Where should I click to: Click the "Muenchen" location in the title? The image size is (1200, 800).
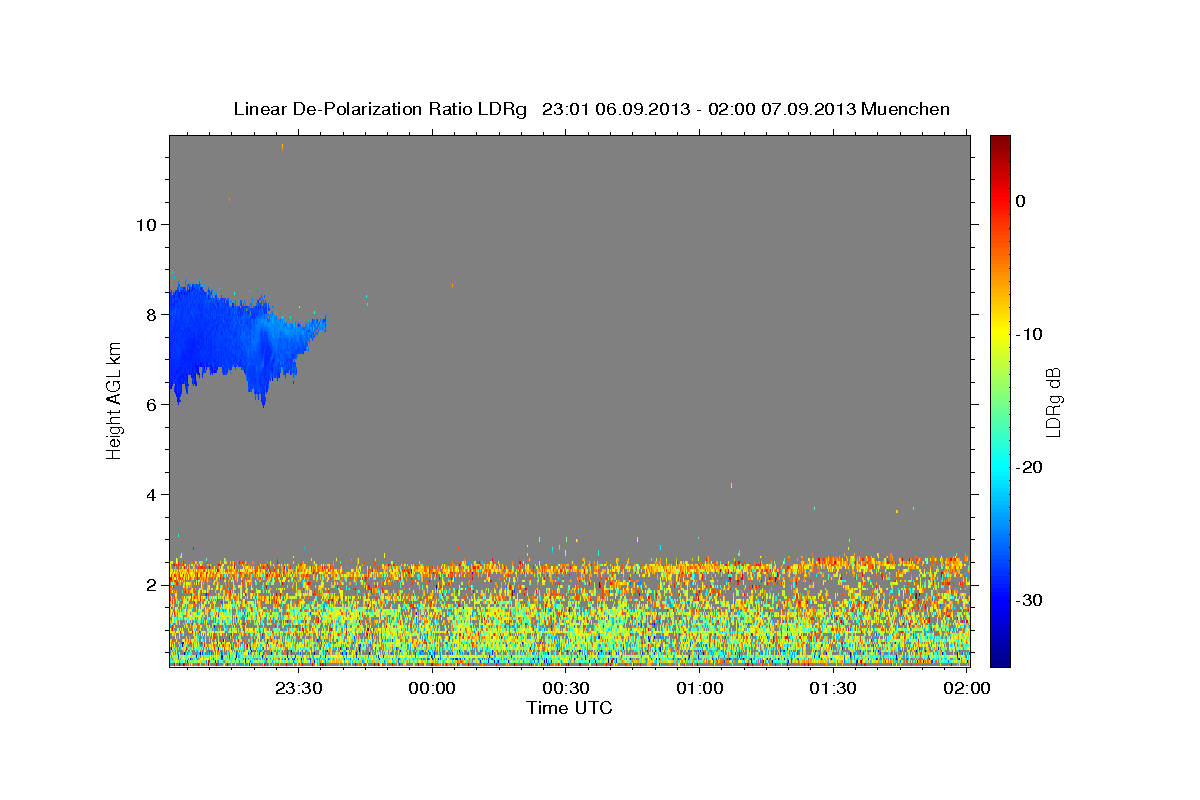point(906,109)
